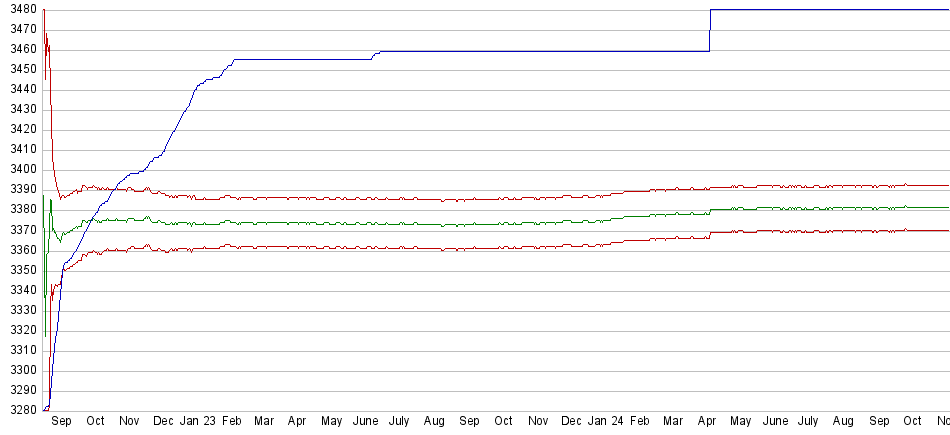Click the blue line's vertical jump to 3480
Viewport: 950px width, 435px height.
[x=710, y=30]
